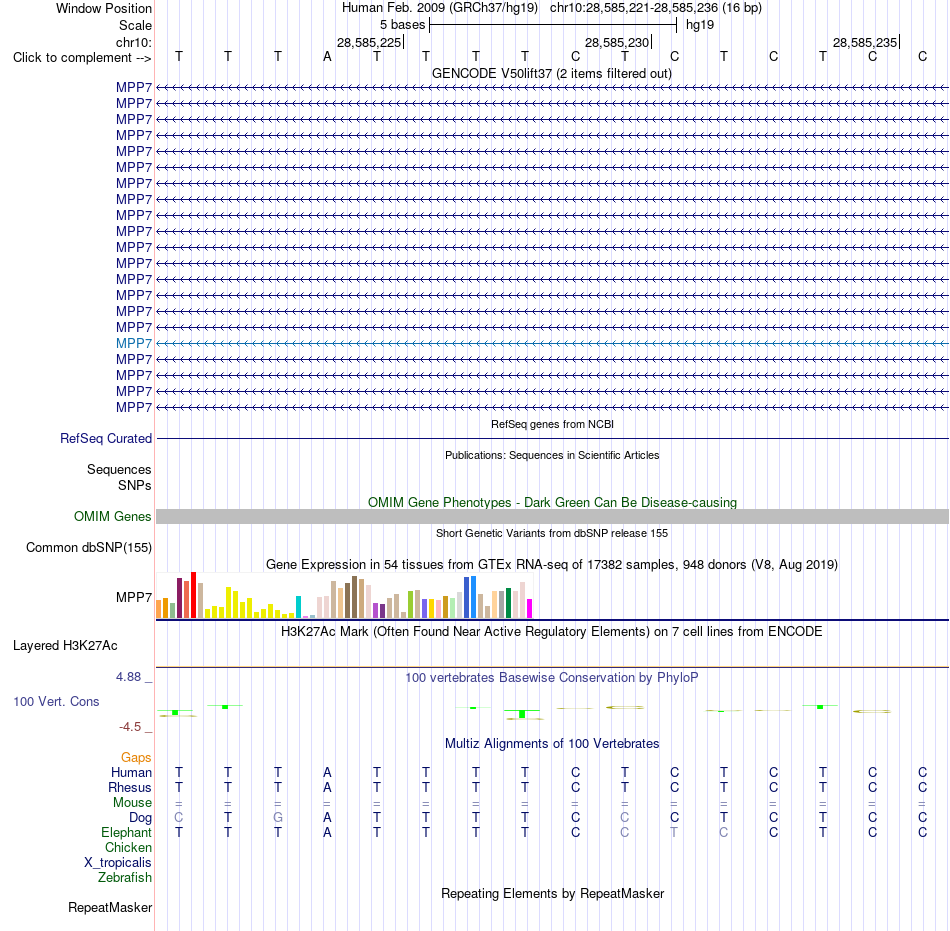Click the 4.88 upper conservation value
Screen dimensions: 950x931
pyautogui.click(x=128, y=677)
